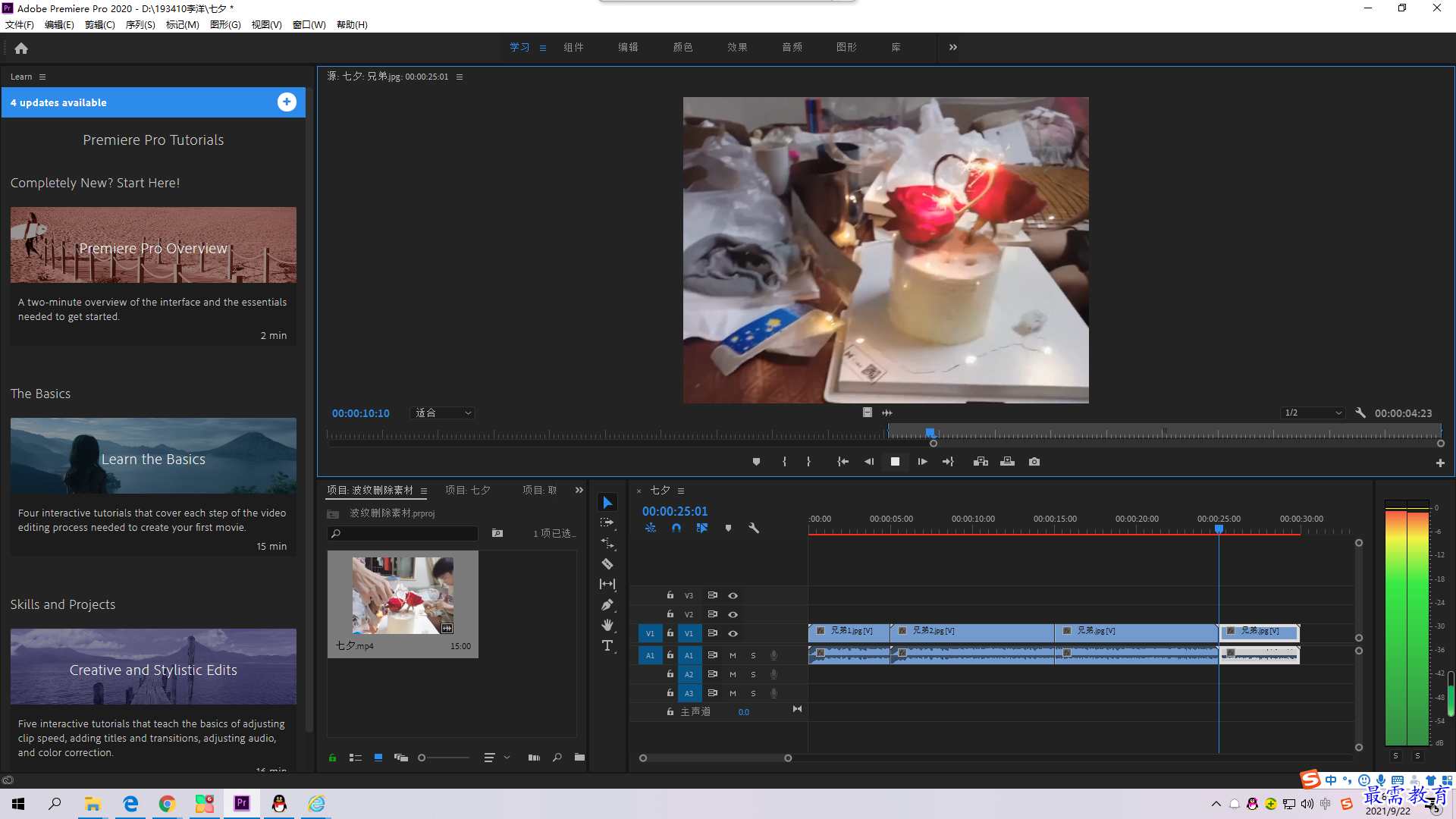Screen dimensions: 1456x819
Task: Click the Overwrite button in source monitor
Action: pos(1007,462)
